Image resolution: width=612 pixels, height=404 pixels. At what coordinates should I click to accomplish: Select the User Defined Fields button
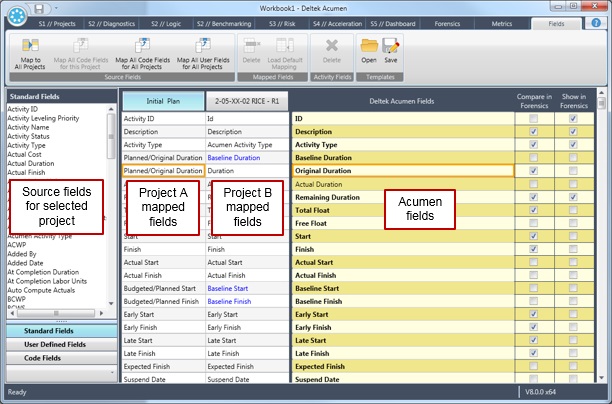coord(54,344)
